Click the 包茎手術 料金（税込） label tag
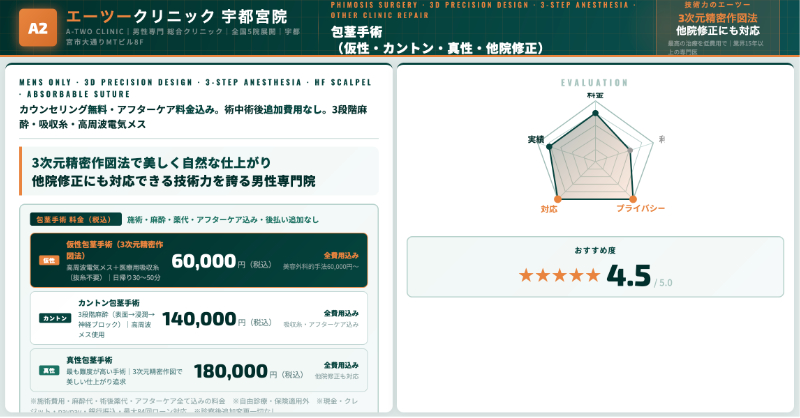 coord(74,219)
